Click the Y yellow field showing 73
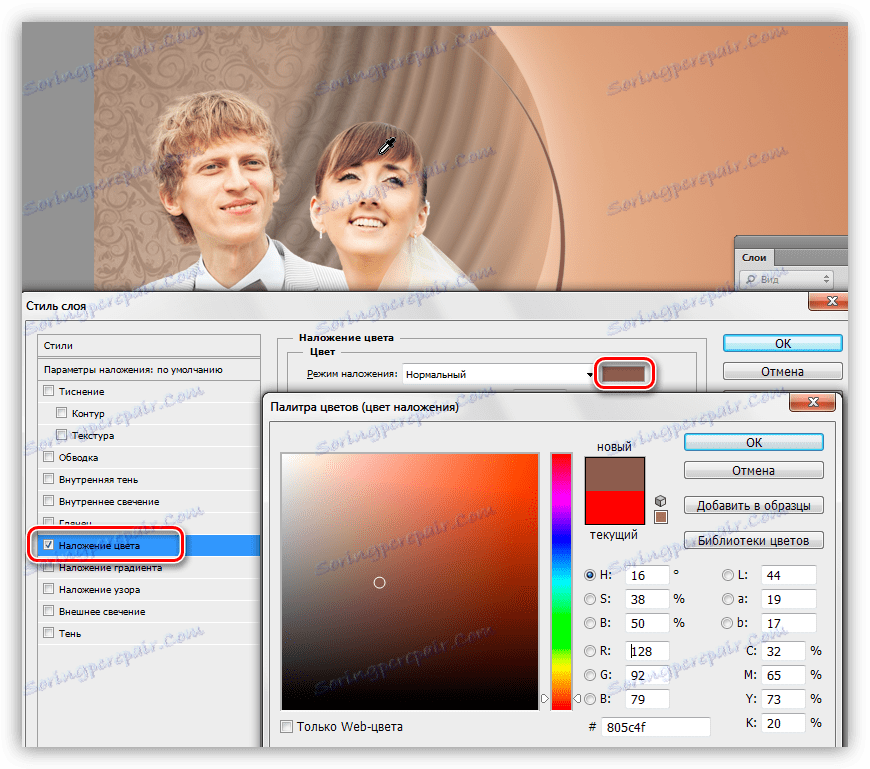 coord(783,699)
